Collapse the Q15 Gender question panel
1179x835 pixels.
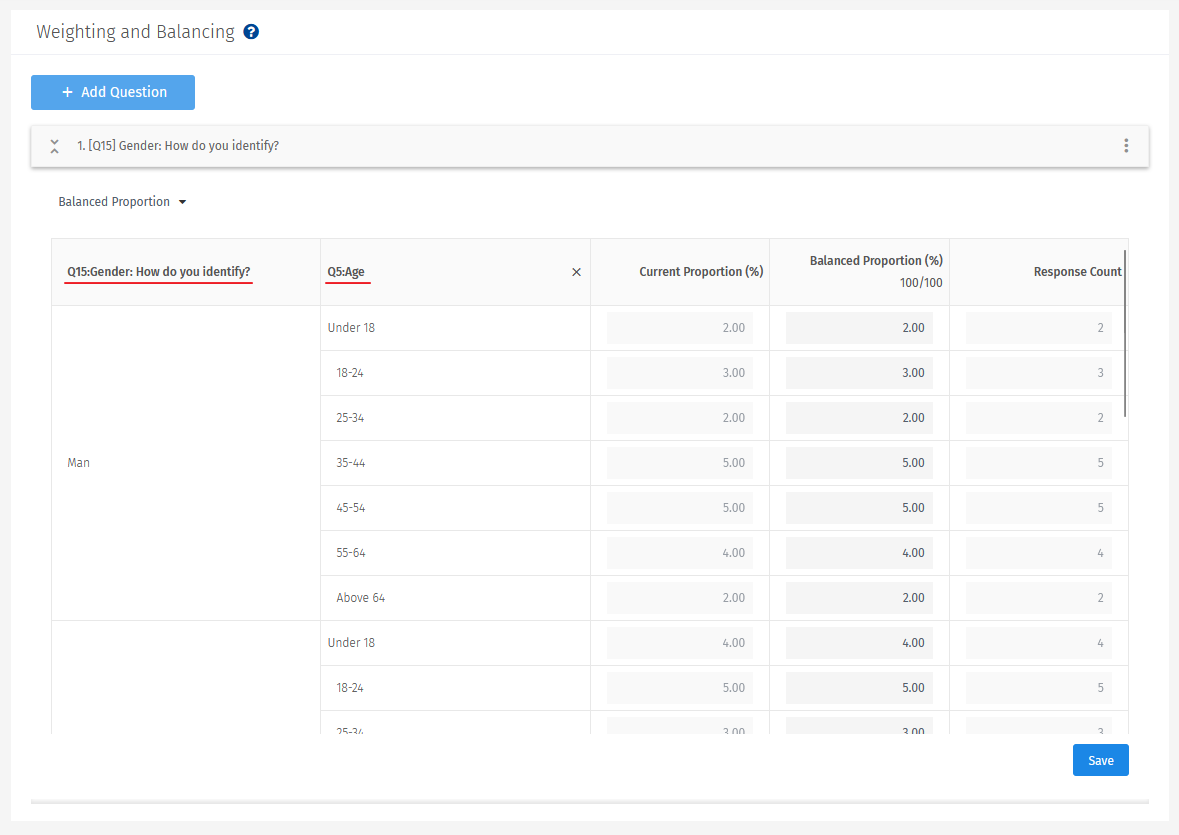(55, 146)
